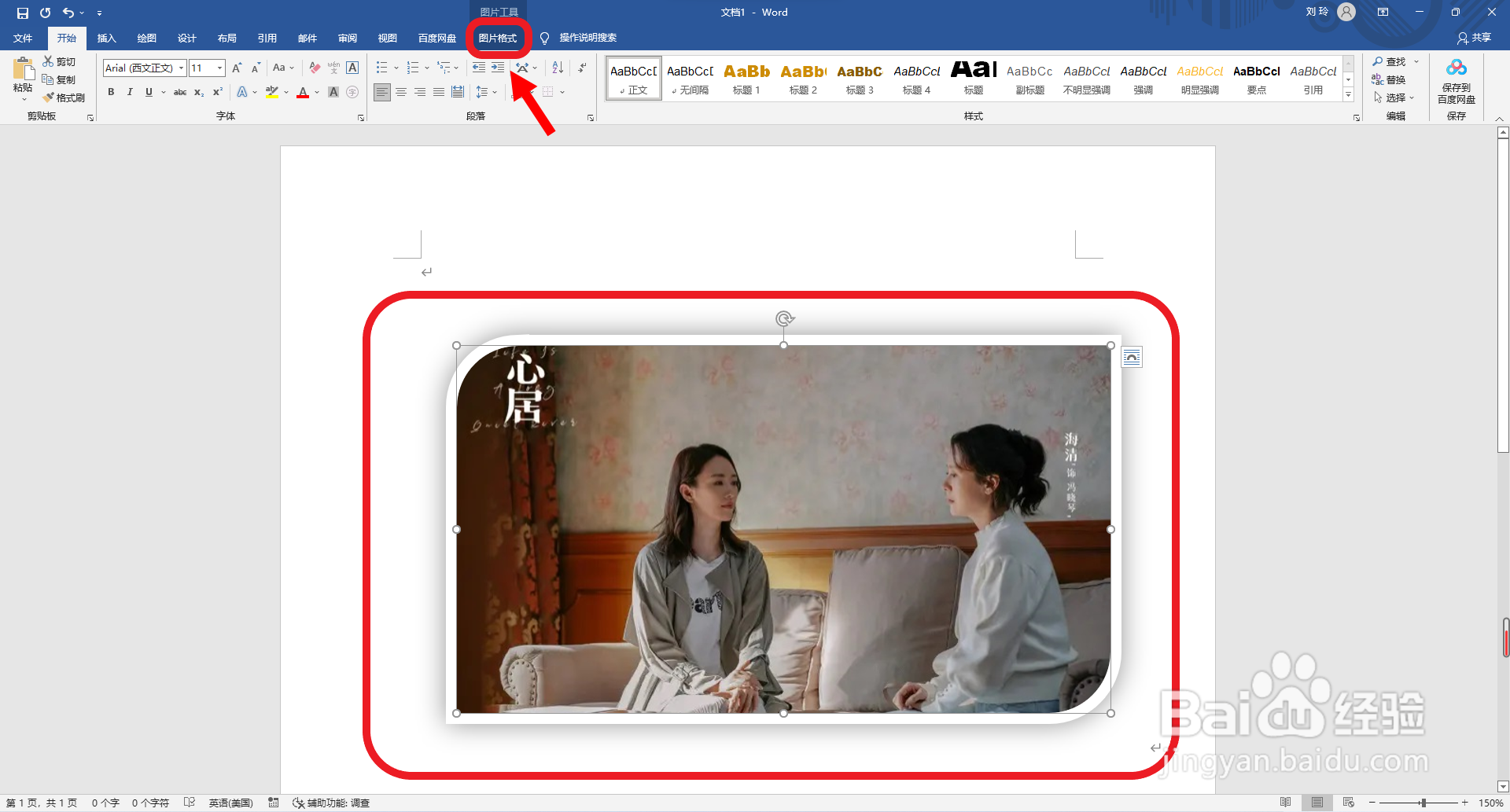Switch to Web Layout view icon

click(x=1348, y=803)
